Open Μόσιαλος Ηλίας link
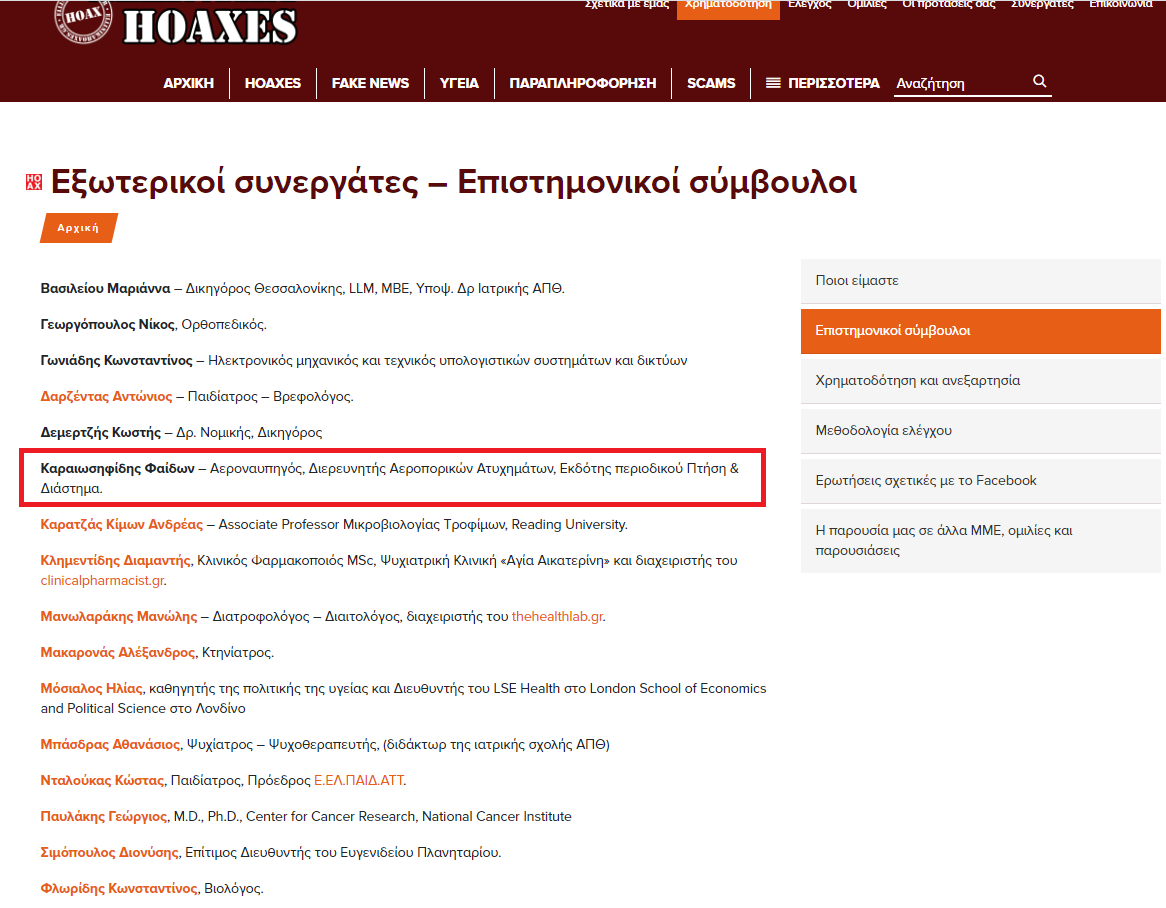The width and height of the screenshot is (1166, 908). [x=91, y=688]
